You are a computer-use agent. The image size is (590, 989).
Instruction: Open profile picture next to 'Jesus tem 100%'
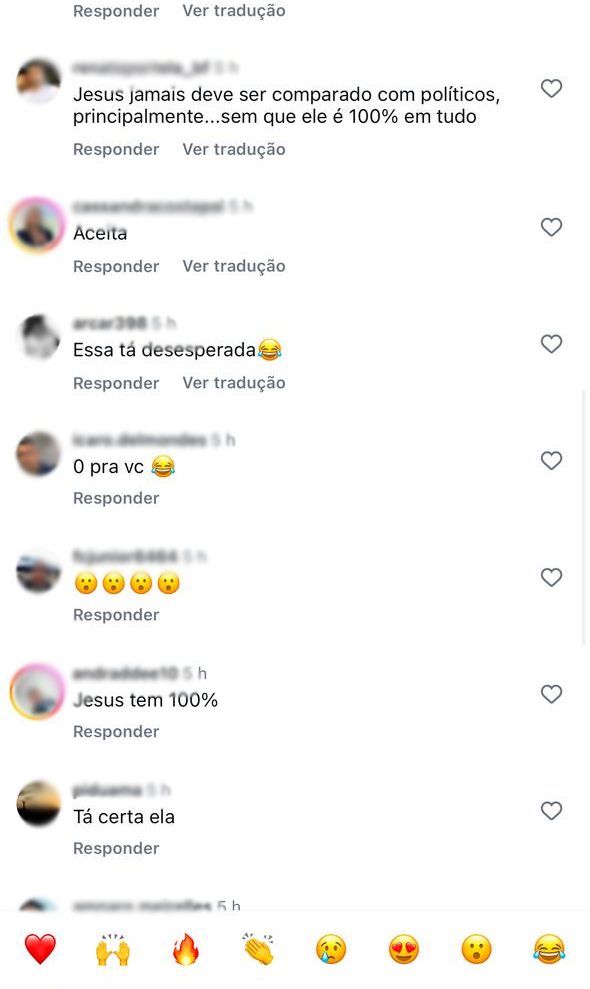coord(38,692)
